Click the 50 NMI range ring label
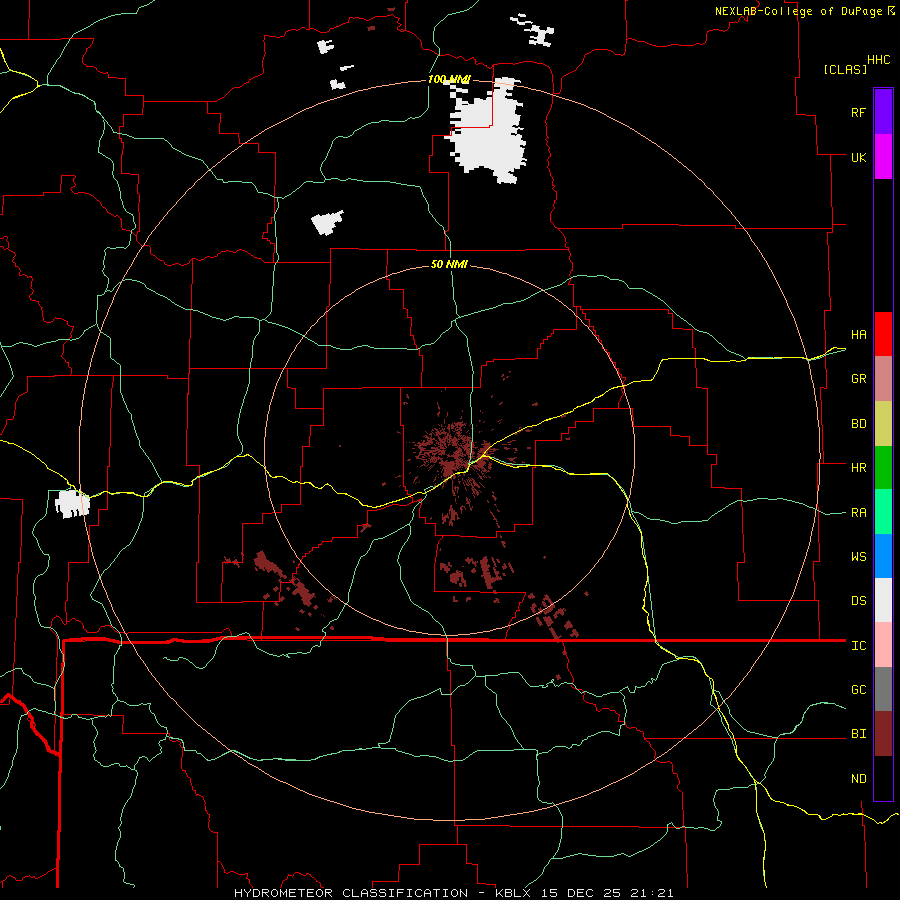The height and width of the screenshot is (900, 900). (x=449, y=264)
